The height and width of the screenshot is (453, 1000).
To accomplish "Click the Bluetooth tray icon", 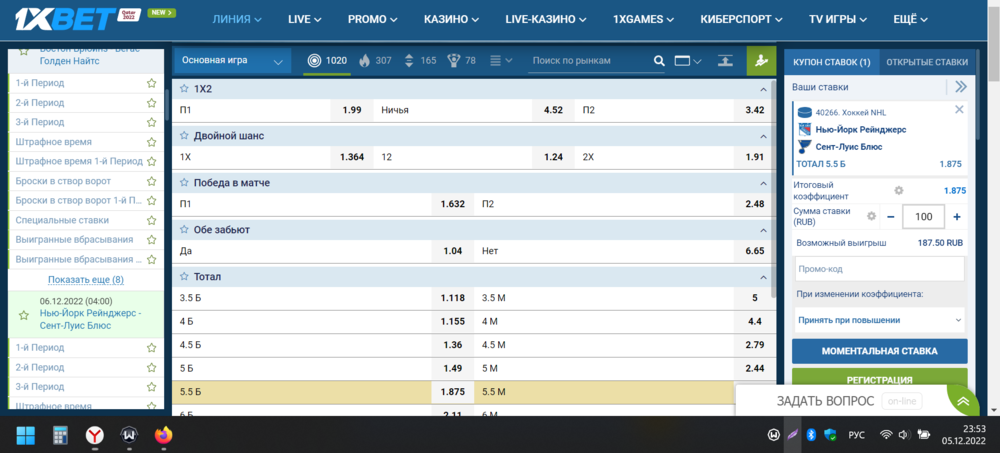I will click(x=811, y=435).
